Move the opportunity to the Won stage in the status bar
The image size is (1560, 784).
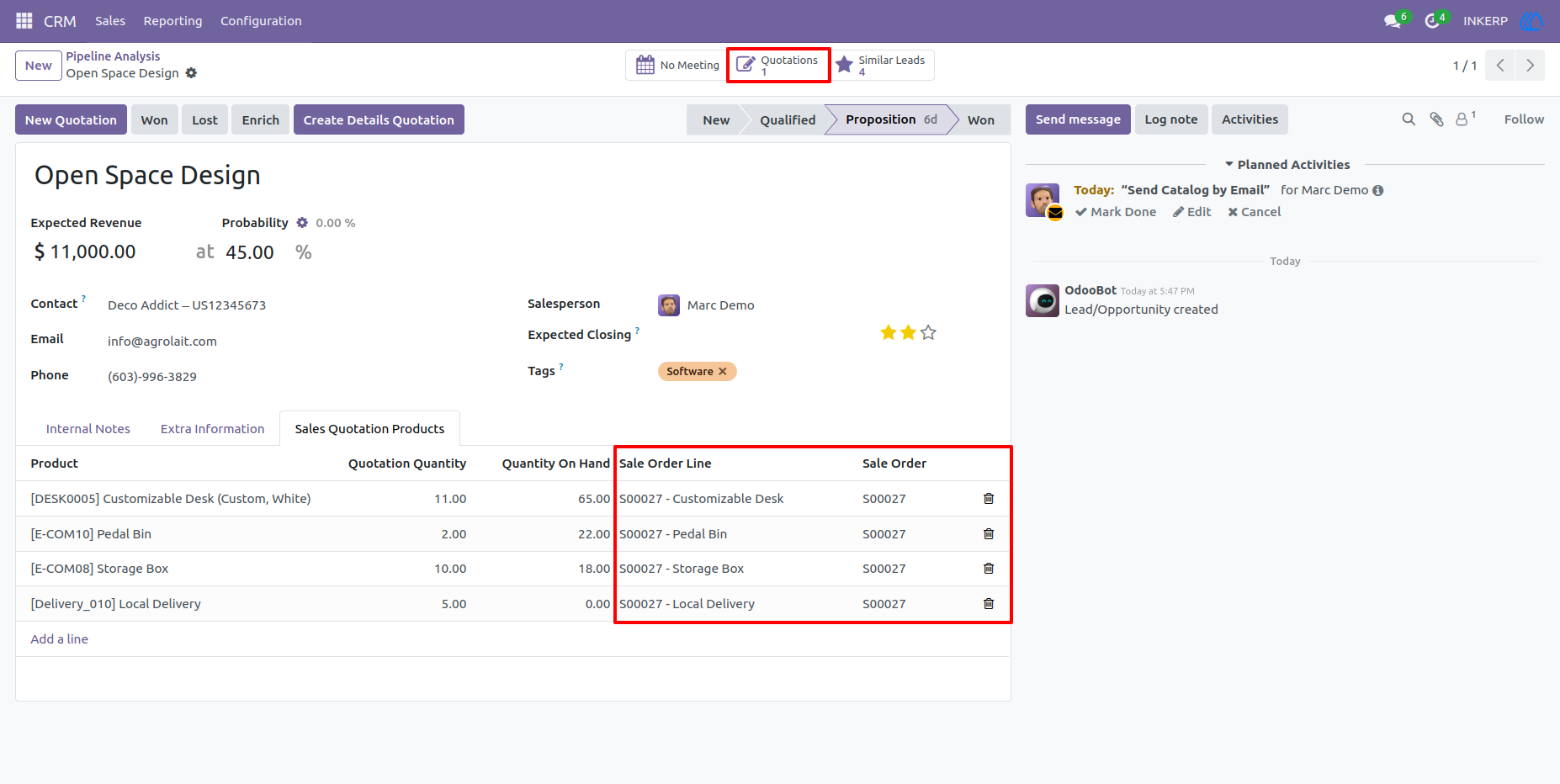(981, 119)
